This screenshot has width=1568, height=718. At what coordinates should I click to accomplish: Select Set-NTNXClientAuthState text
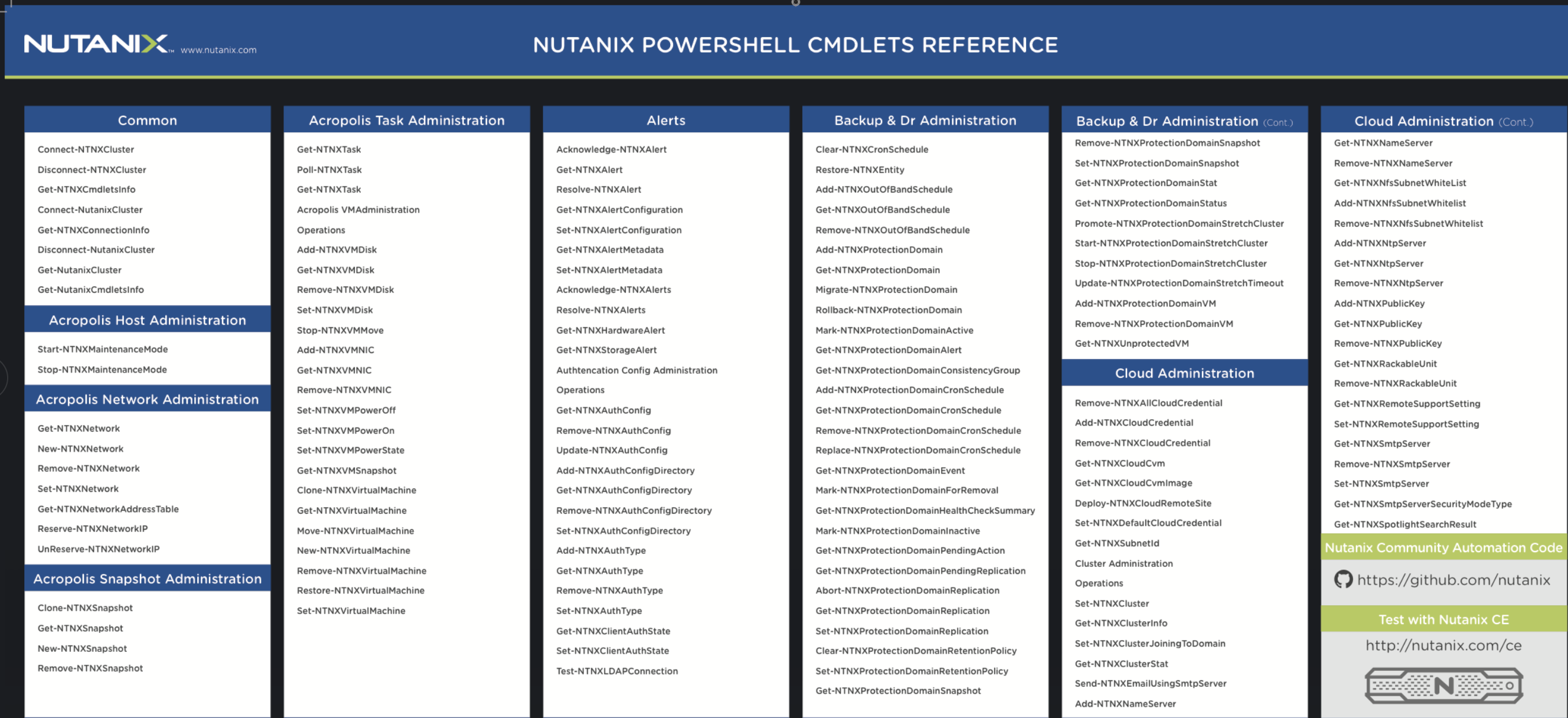(x=612, y=651)
